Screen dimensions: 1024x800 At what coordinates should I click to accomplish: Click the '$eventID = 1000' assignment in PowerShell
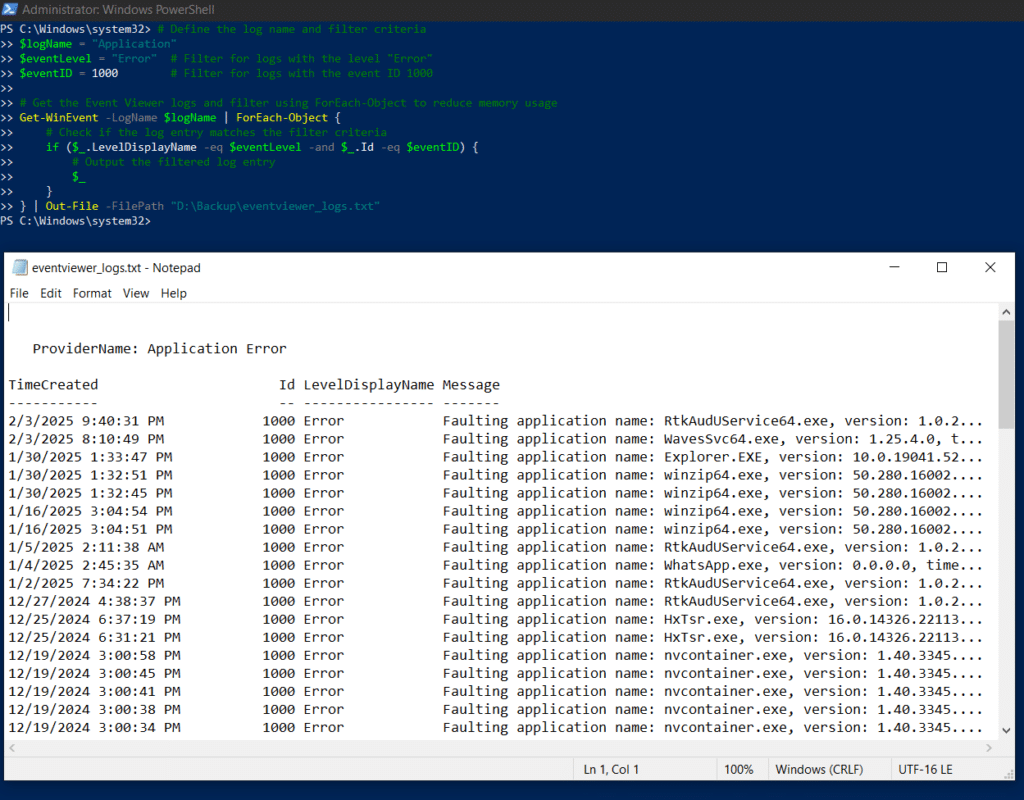[69, 73]
